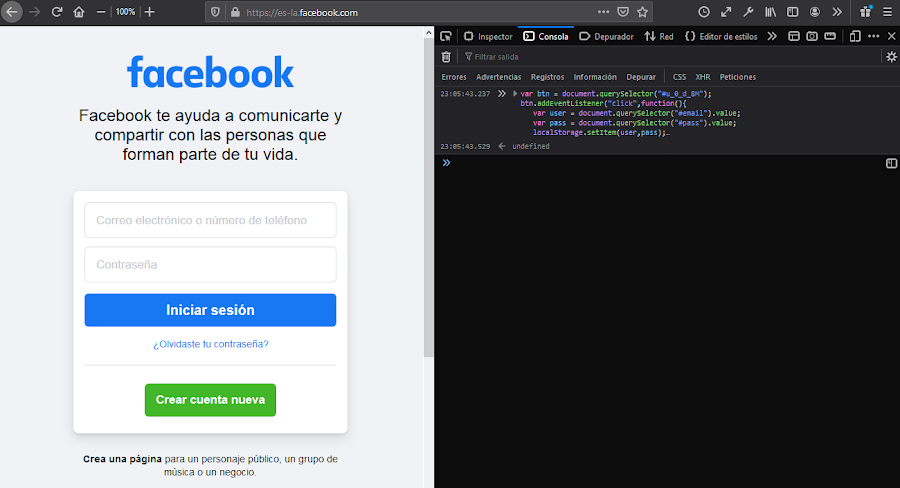Open console settings gear

(x=891, y=56)
